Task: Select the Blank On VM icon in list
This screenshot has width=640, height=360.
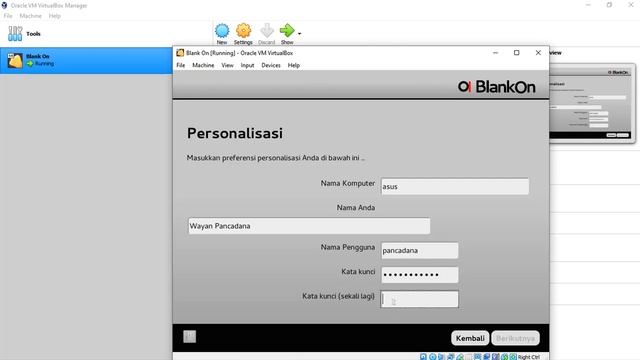Action: coord(15,60)
